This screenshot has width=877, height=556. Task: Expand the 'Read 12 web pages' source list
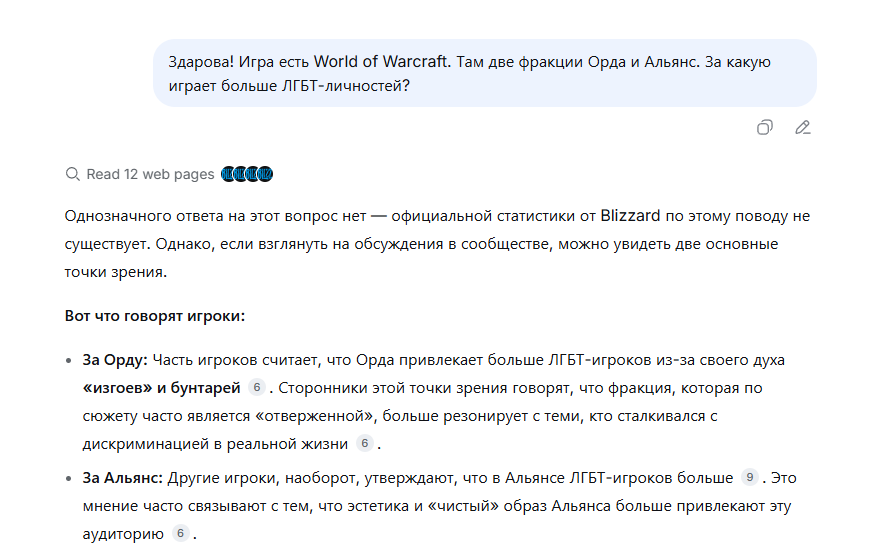pyautogui.click(x=150, y=174)
